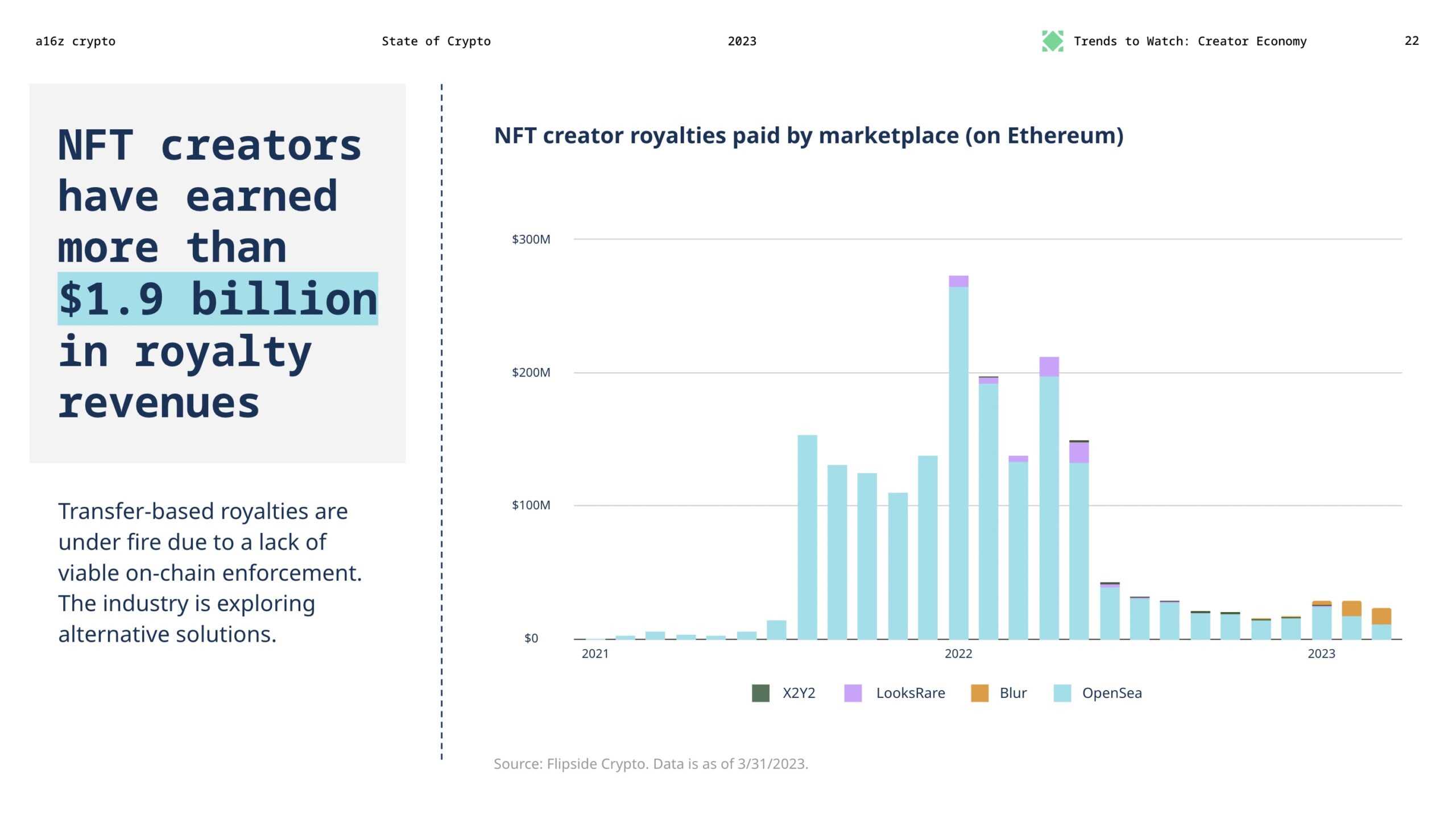This screenshot has height=818, width=1456.
Task: Click the 2021 x-axis label
Action: [595, 654]
